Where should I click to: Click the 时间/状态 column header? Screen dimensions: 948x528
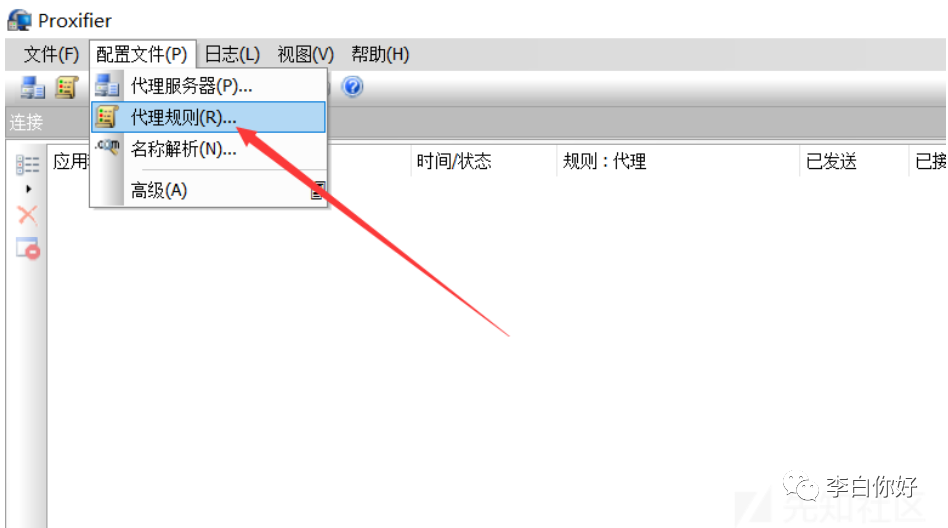pos(453,161)
